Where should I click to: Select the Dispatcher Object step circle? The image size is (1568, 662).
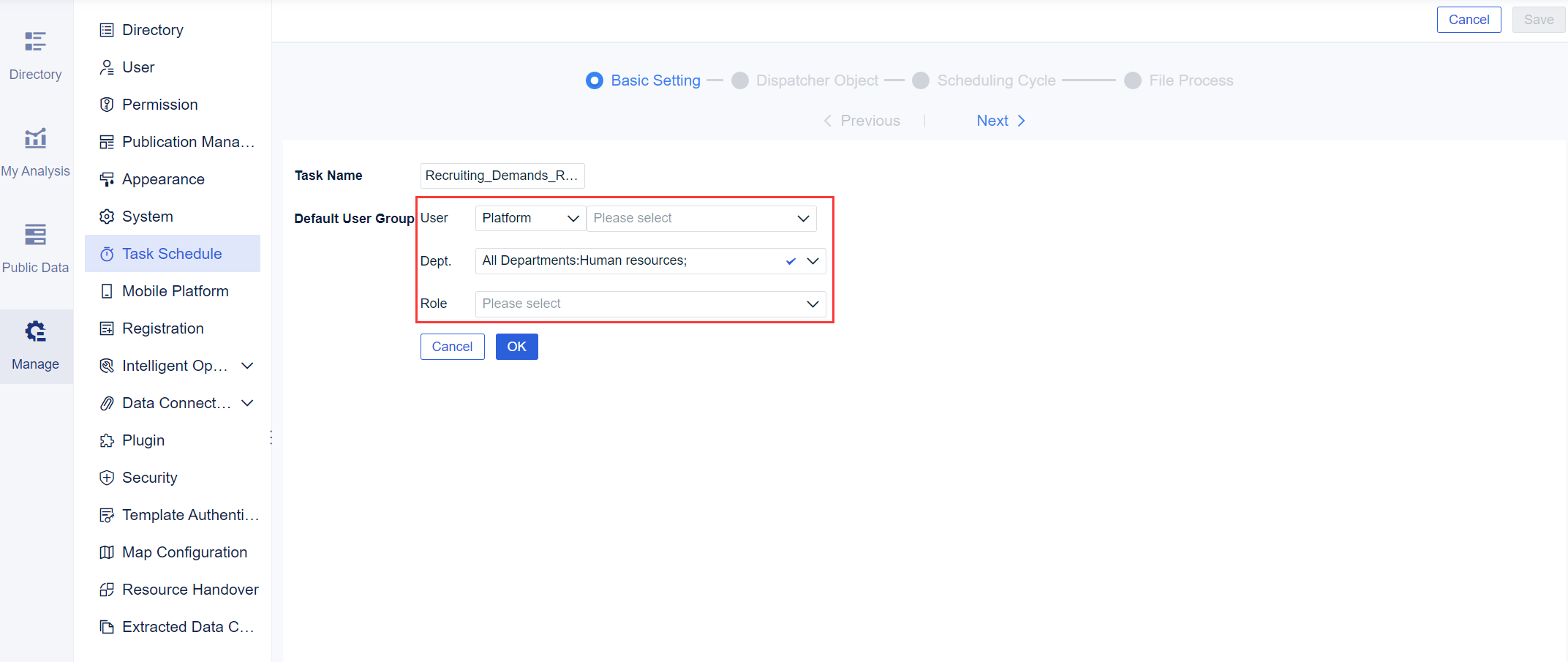[x=740, y=80]
